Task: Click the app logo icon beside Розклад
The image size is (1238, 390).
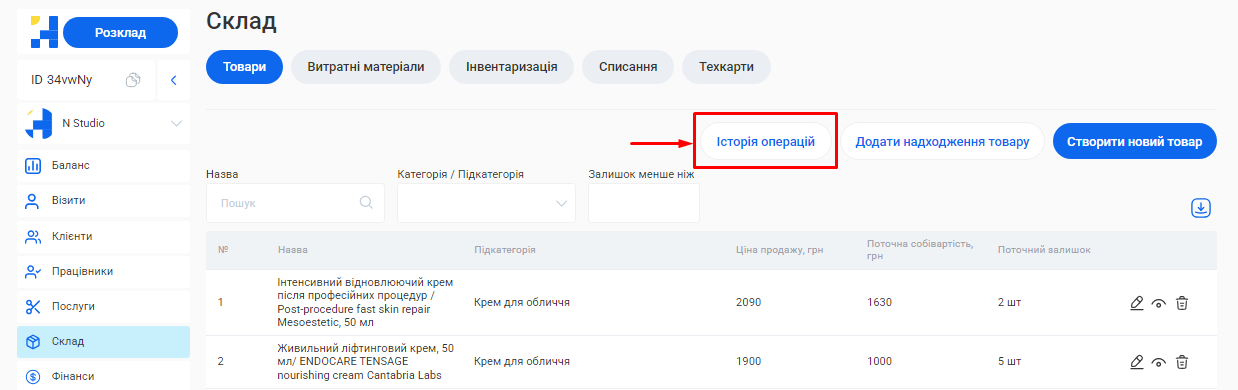Action: 44,32
